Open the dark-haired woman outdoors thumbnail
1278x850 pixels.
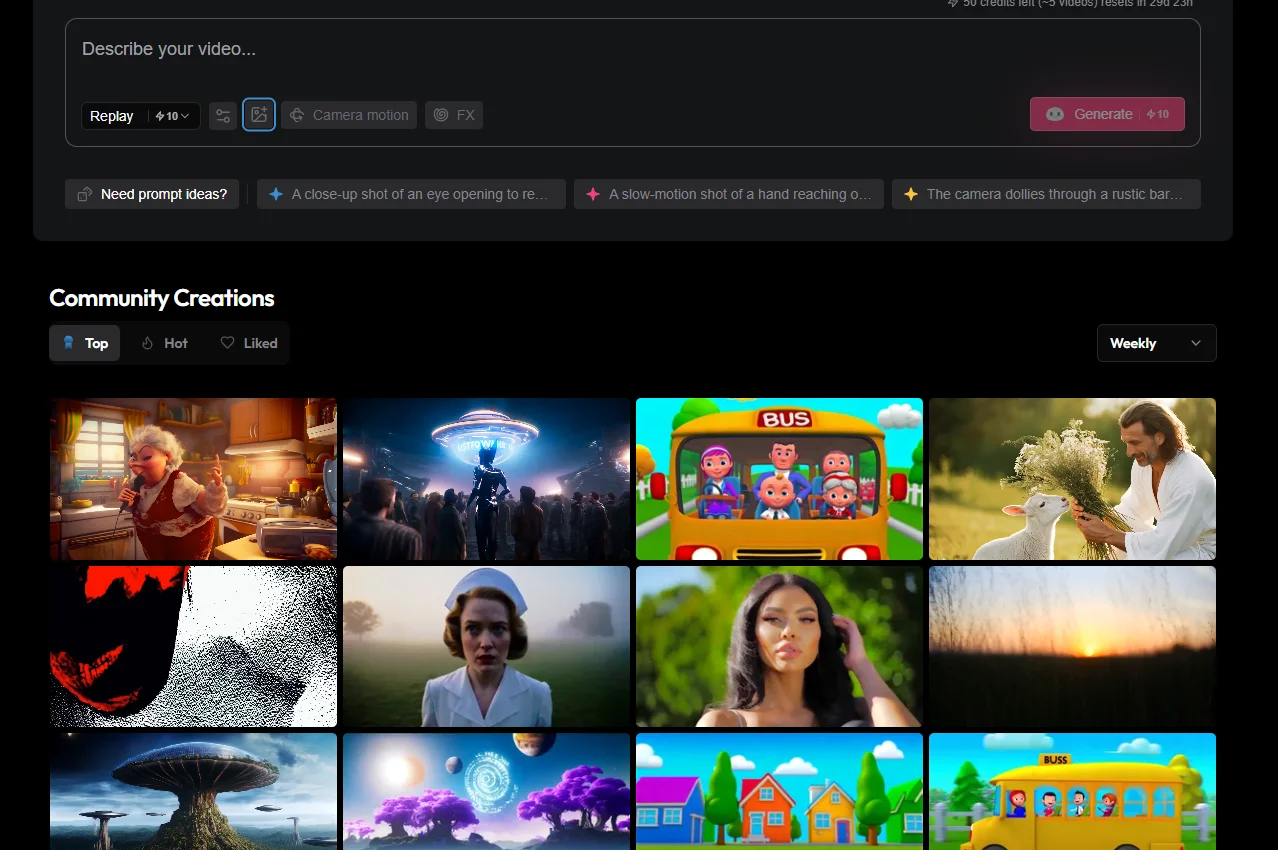tap(779, 646)
